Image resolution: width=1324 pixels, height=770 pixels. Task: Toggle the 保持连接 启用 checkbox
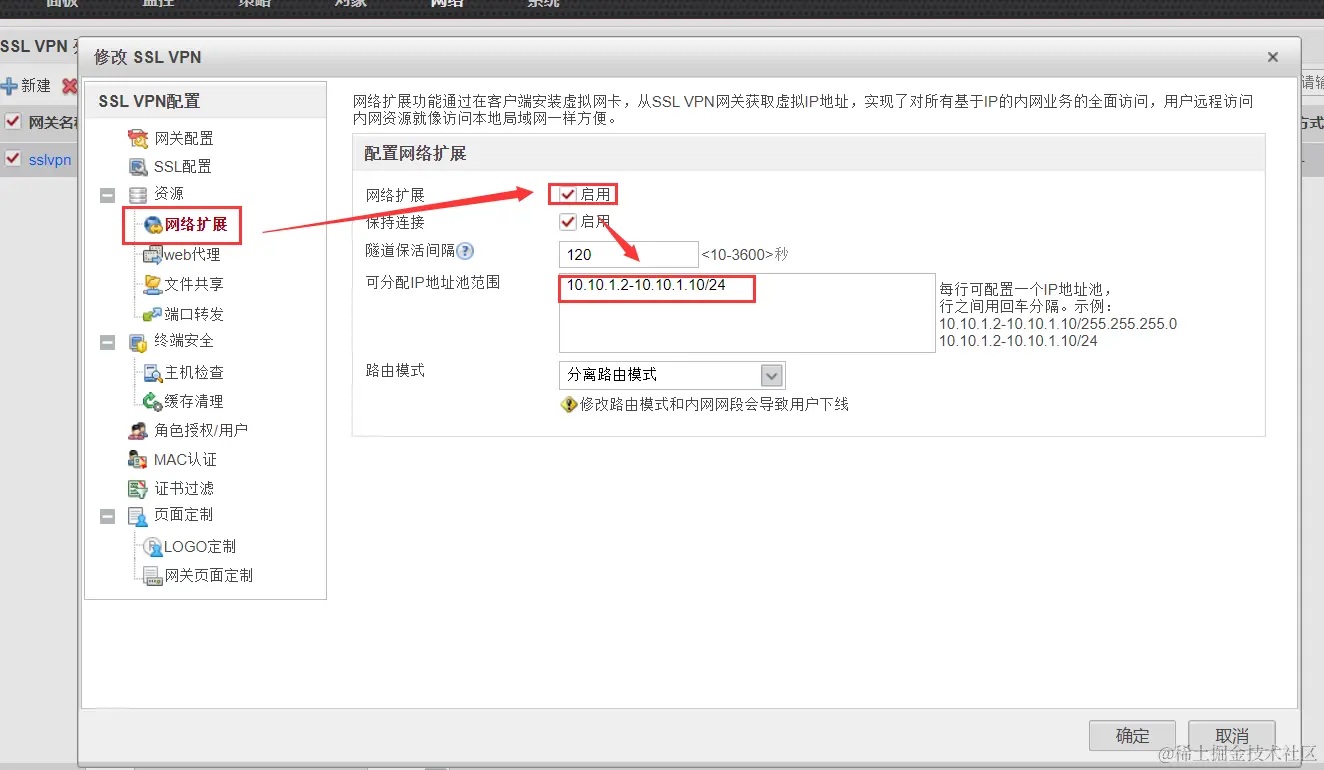click(x=568, y=221)
